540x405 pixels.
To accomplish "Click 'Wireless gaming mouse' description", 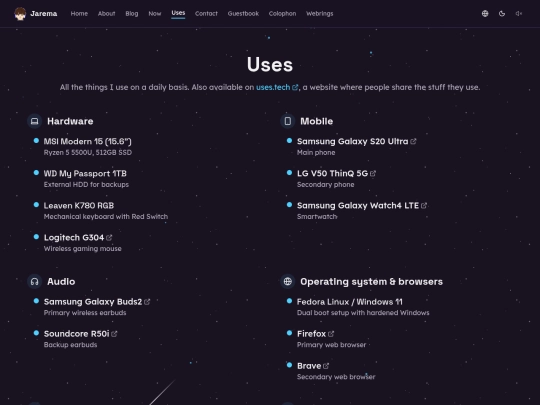I will 83,249.
